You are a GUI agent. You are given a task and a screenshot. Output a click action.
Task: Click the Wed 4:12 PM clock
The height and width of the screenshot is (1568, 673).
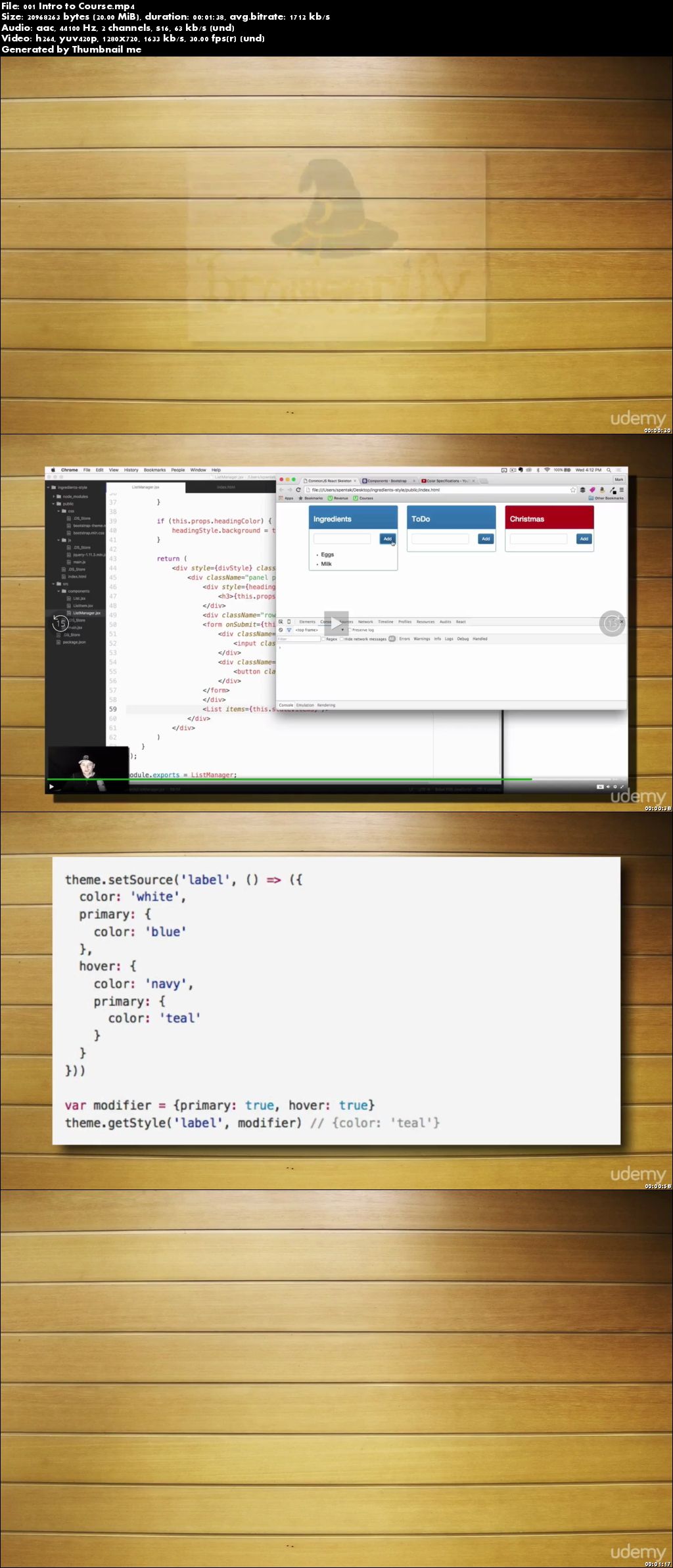588,470
